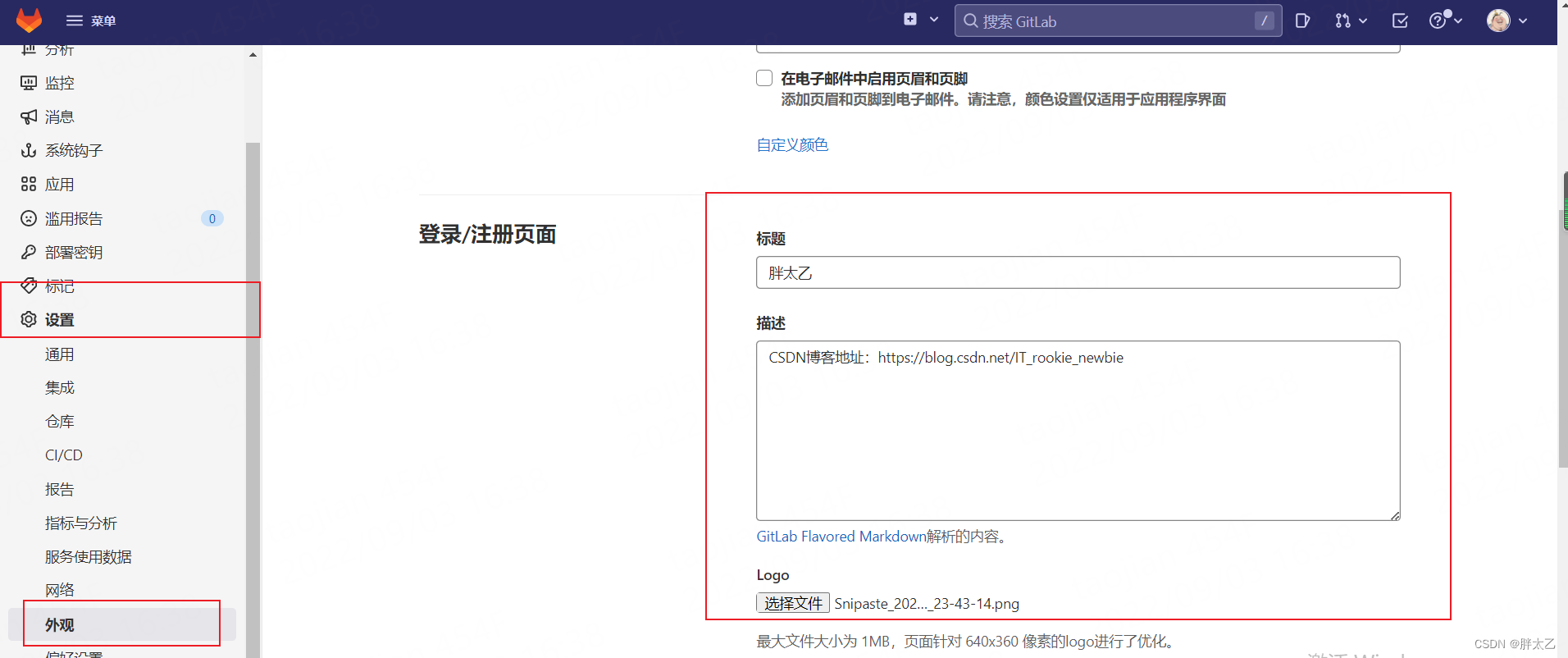This screenshot has width=1568, height=658.
Task: Open GitLab Flavored Markdown link
Action: 841,536
